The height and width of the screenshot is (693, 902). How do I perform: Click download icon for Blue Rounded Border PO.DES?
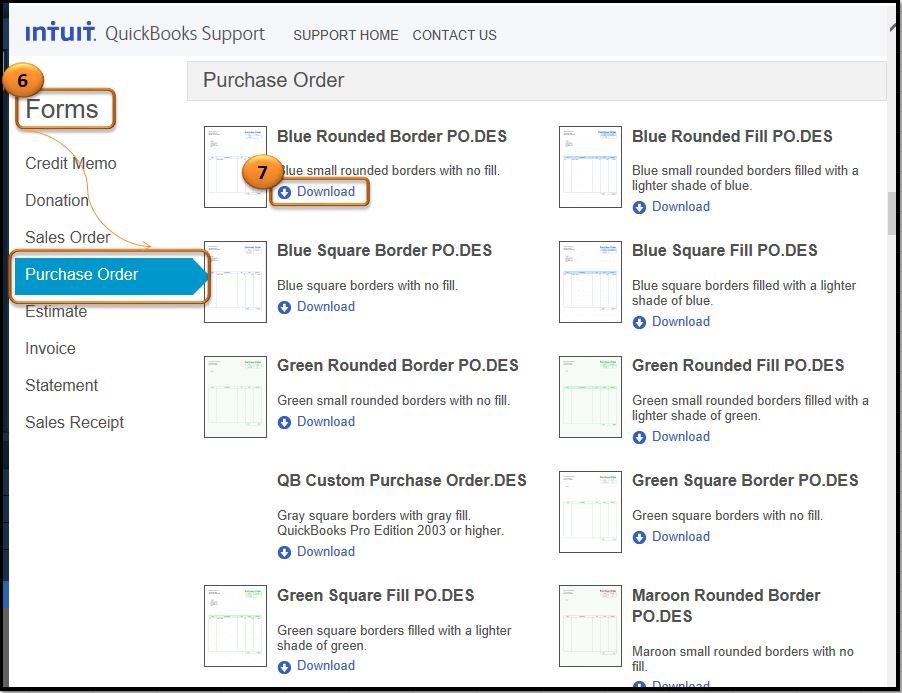point(284,193)
